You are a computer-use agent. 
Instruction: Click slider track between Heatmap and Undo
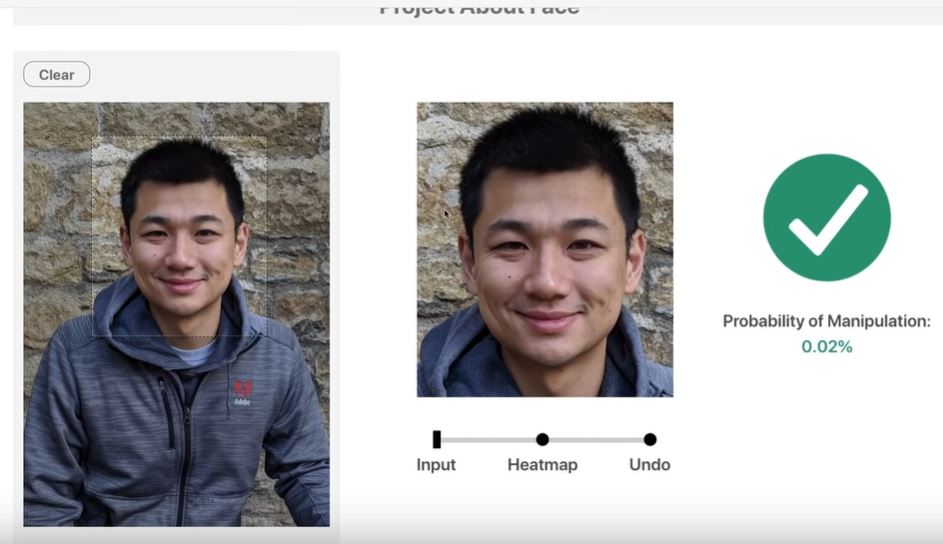point(596,439)
